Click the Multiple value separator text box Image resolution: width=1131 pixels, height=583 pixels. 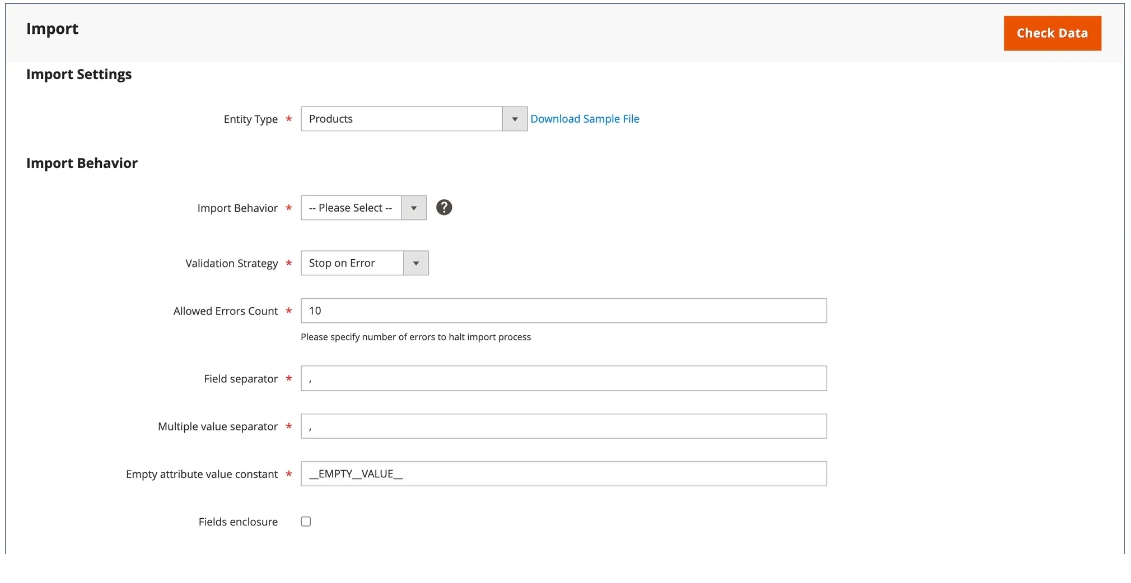[x=563, y=426]
